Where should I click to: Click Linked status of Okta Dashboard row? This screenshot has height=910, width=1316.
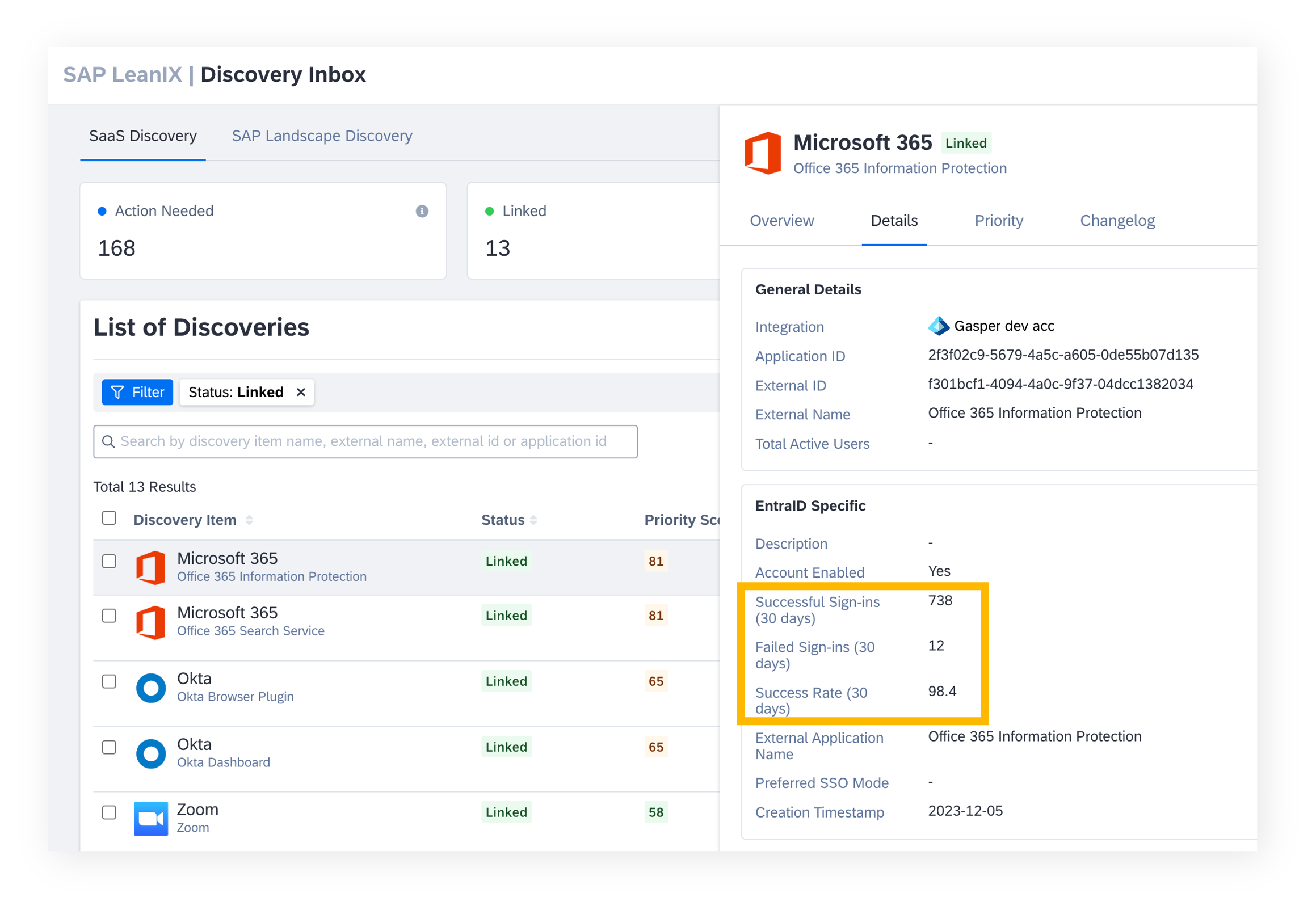point(506,747)
